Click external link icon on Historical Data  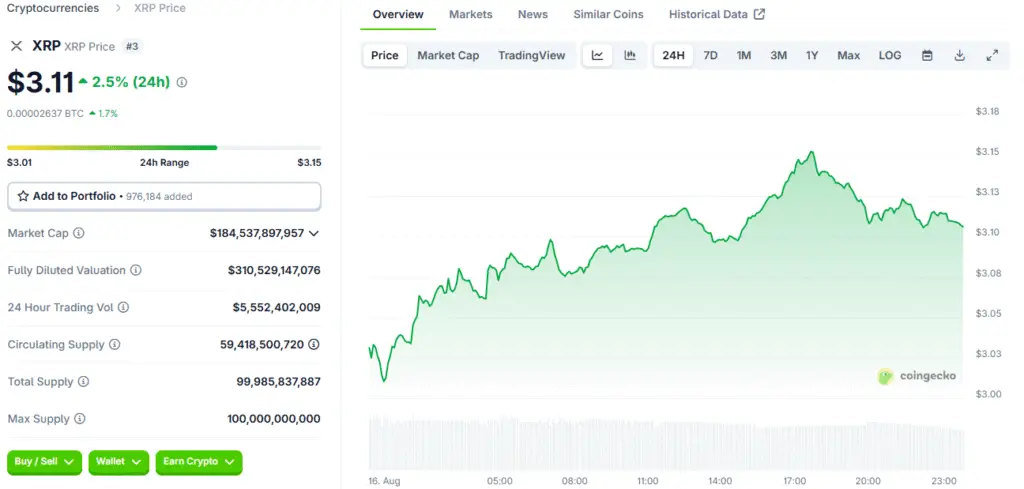(x=760, y=14)
